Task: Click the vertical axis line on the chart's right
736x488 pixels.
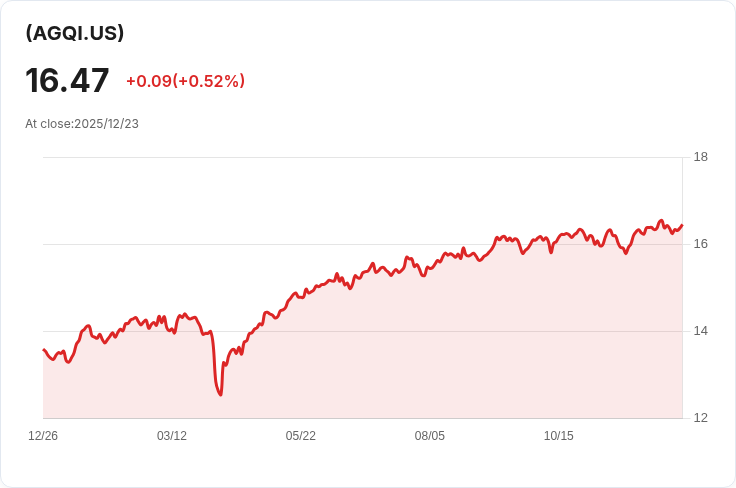Action: tap(682, 300)
